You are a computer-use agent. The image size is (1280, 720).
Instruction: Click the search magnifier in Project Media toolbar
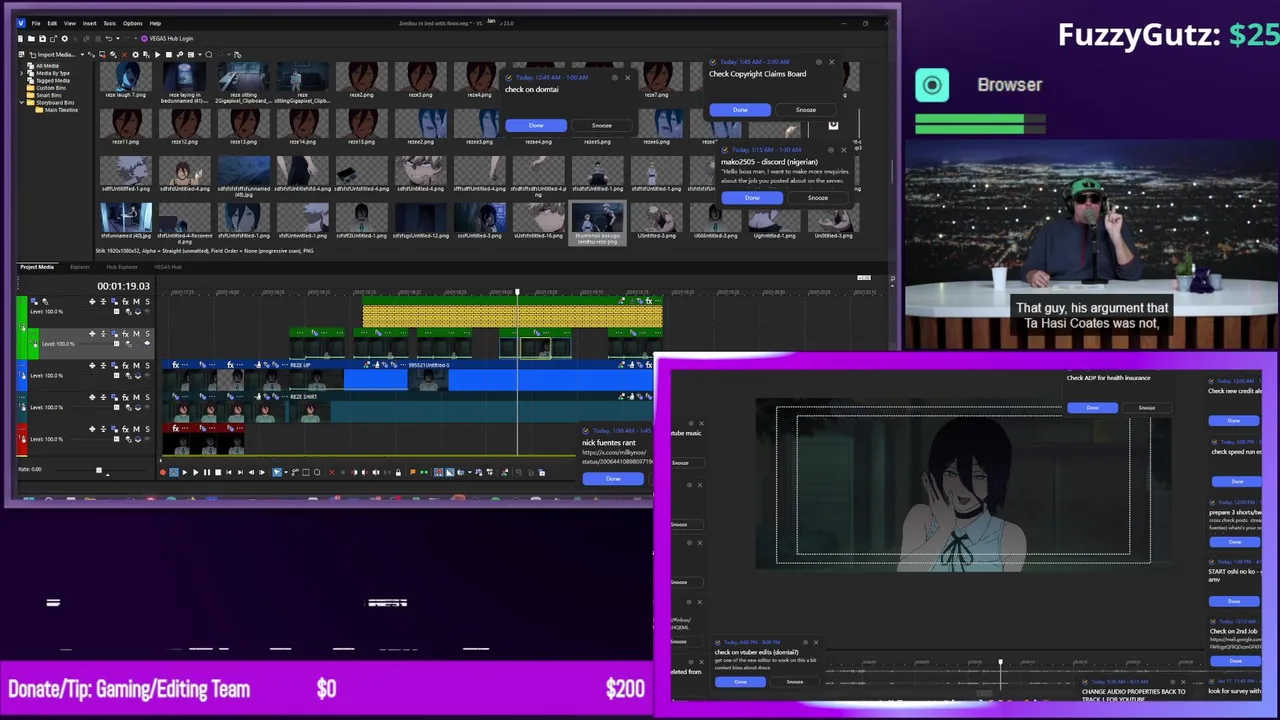point(208,54)
